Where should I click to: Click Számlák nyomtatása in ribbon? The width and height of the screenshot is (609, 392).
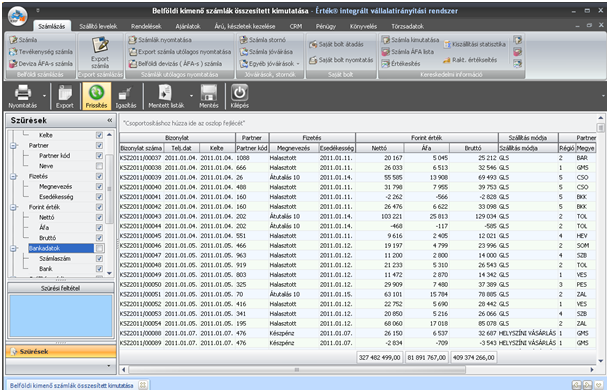click(160, 40)
